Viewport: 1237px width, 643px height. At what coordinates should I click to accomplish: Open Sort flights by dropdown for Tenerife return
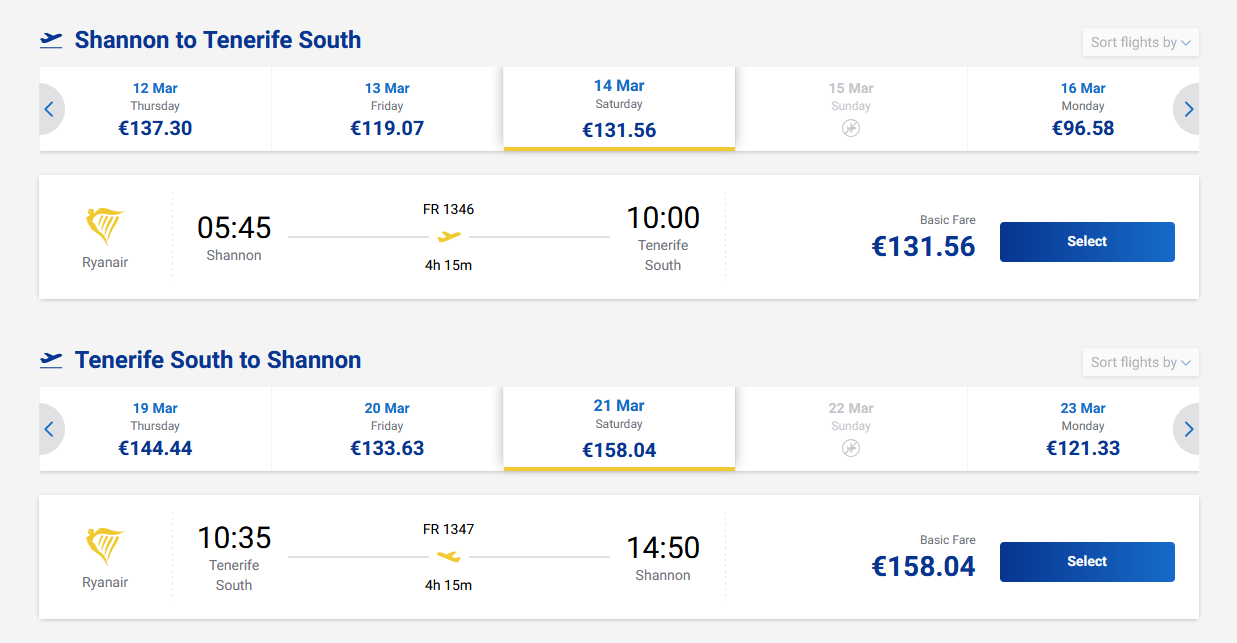1140,362
